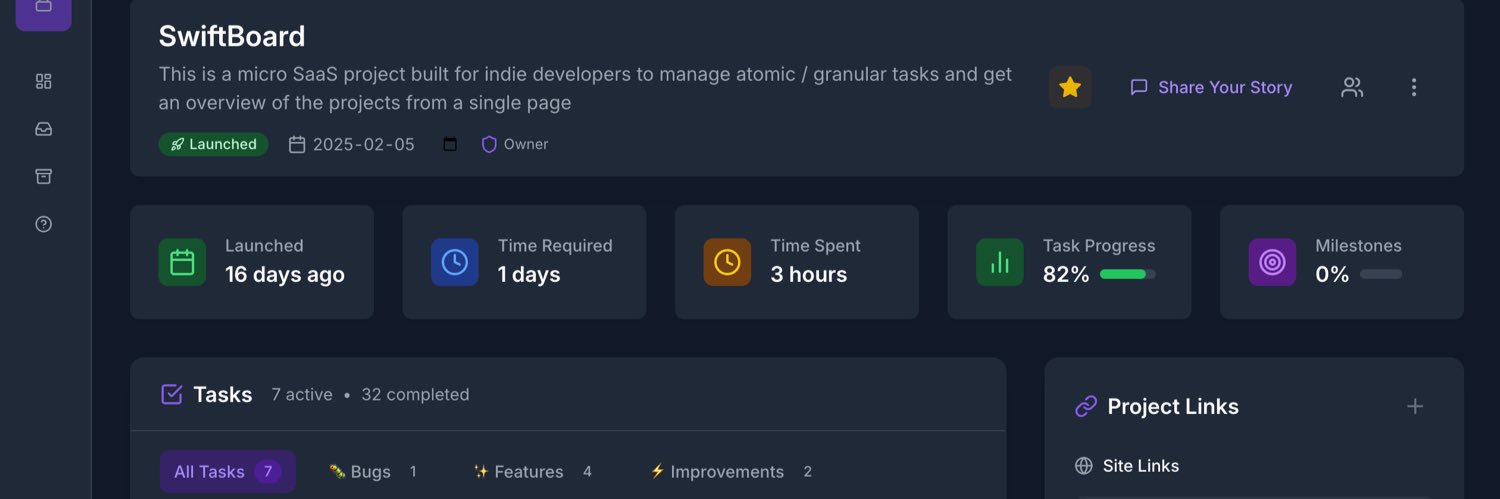Open the Features tab
The width and height of the screenshot is (1500, 499).
[x=532, y=472]
